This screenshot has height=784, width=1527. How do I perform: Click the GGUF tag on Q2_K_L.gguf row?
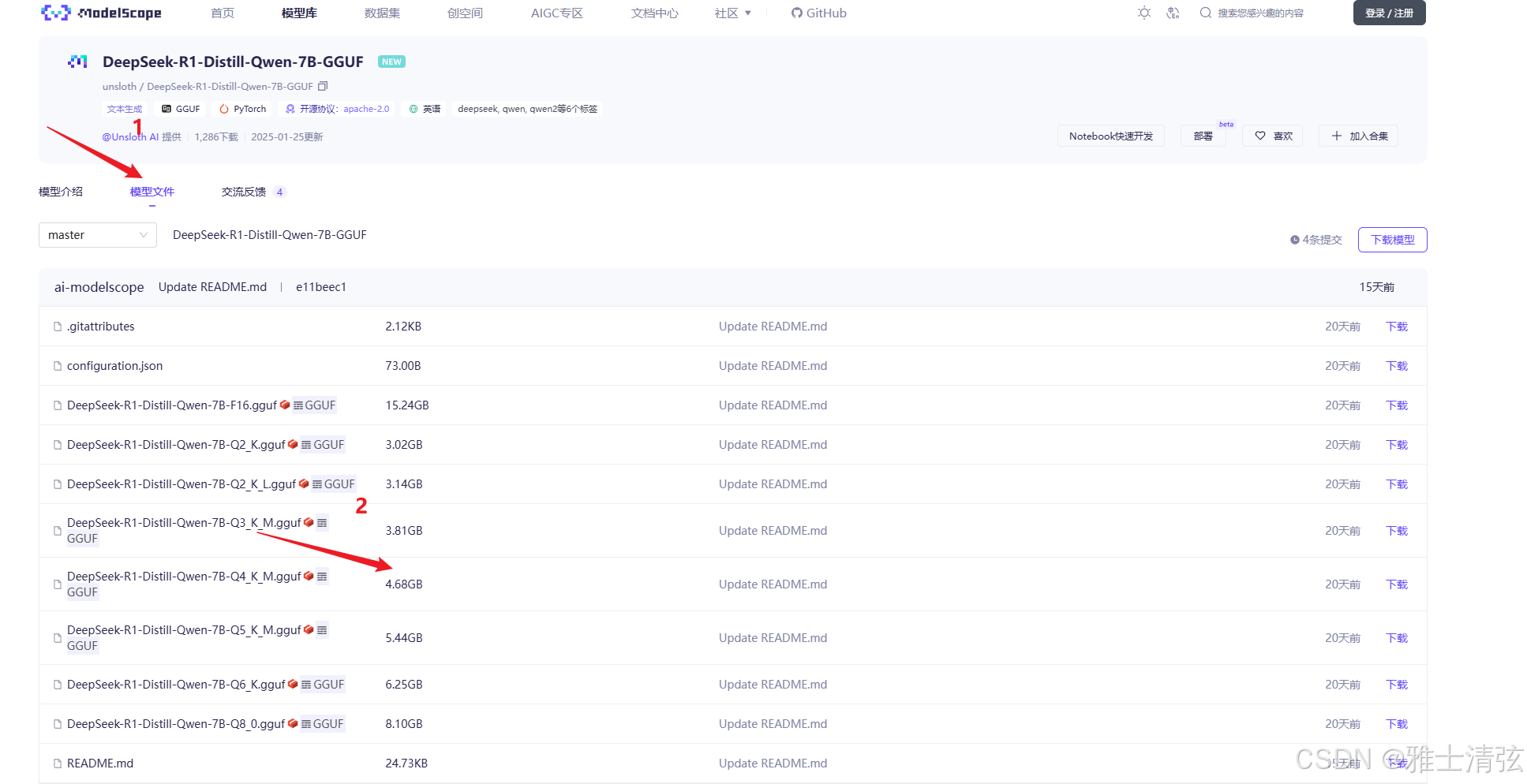[334, 484]
